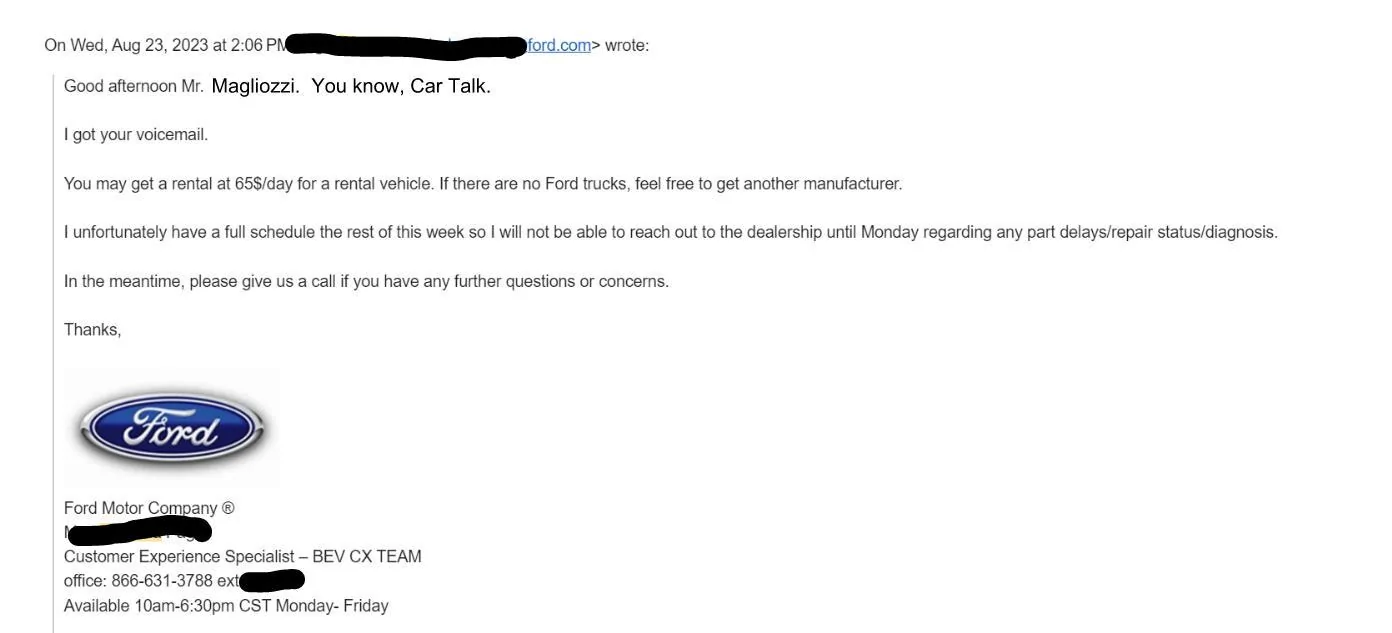Open the ford.com email address link
Image resolution: width=1392 pixels, height=633 pixels.
tap(558, 45)
